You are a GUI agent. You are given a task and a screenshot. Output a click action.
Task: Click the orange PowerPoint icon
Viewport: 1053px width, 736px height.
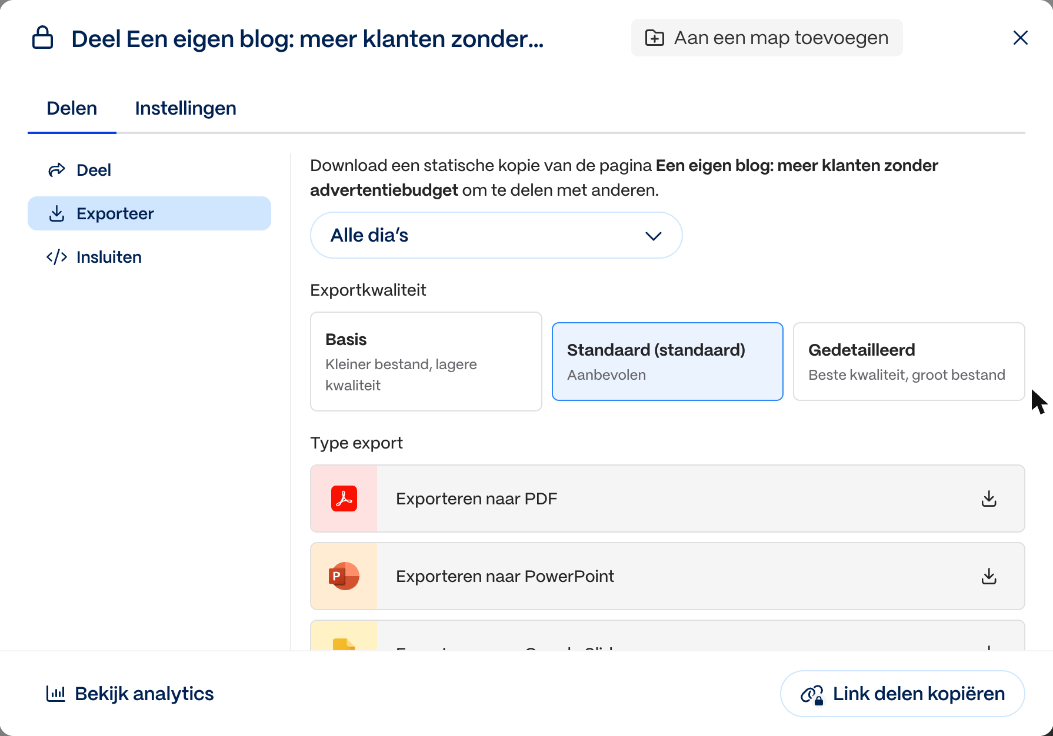tap(344, 576)
